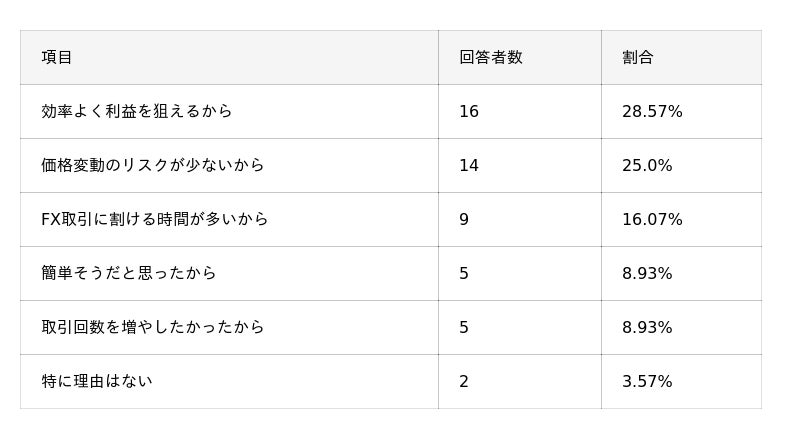
Task: Click the count 5 in 取引回数を増やしたかったから row
Action: (464, 327)
